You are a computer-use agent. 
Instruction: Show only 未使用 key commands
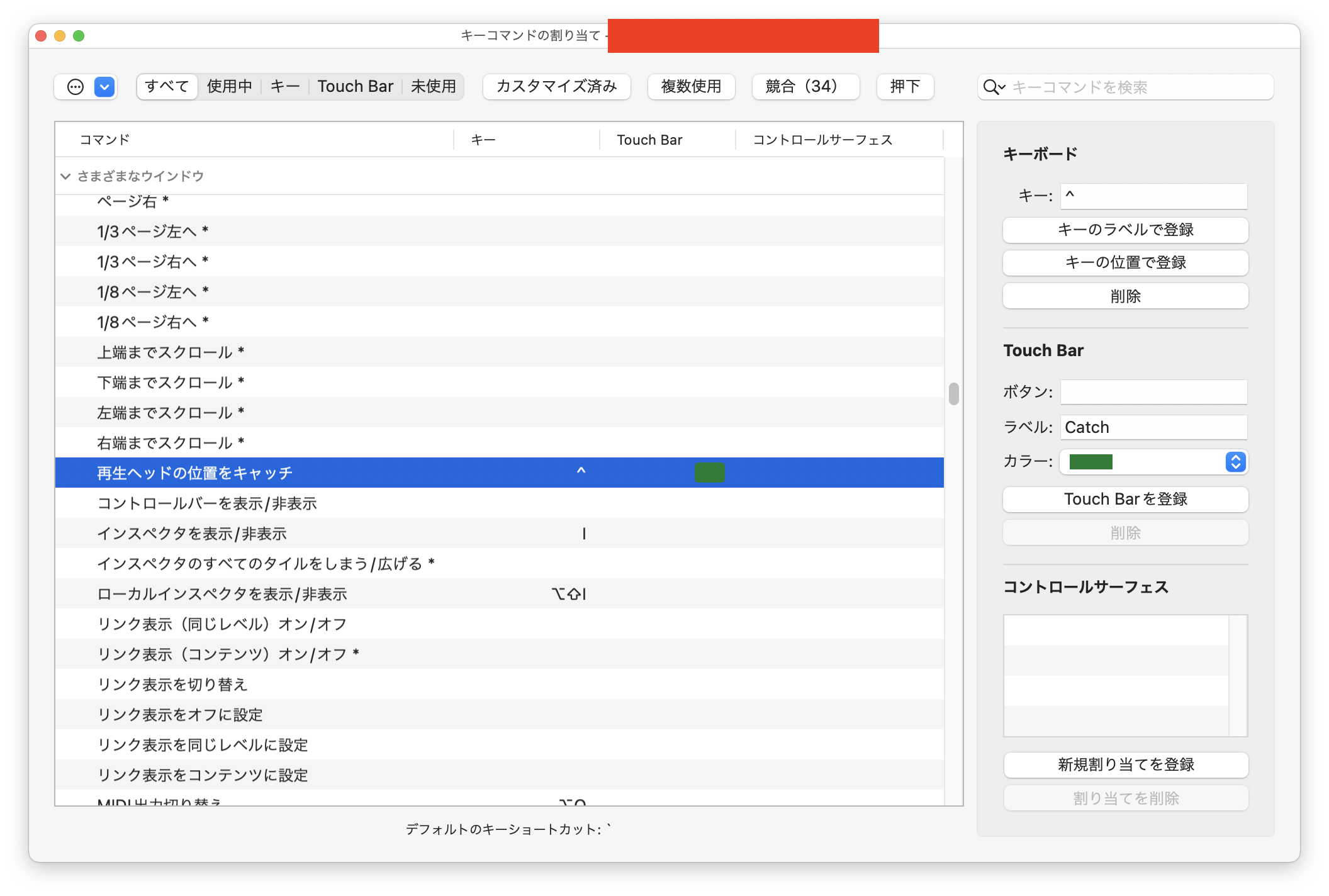point(433,86)
